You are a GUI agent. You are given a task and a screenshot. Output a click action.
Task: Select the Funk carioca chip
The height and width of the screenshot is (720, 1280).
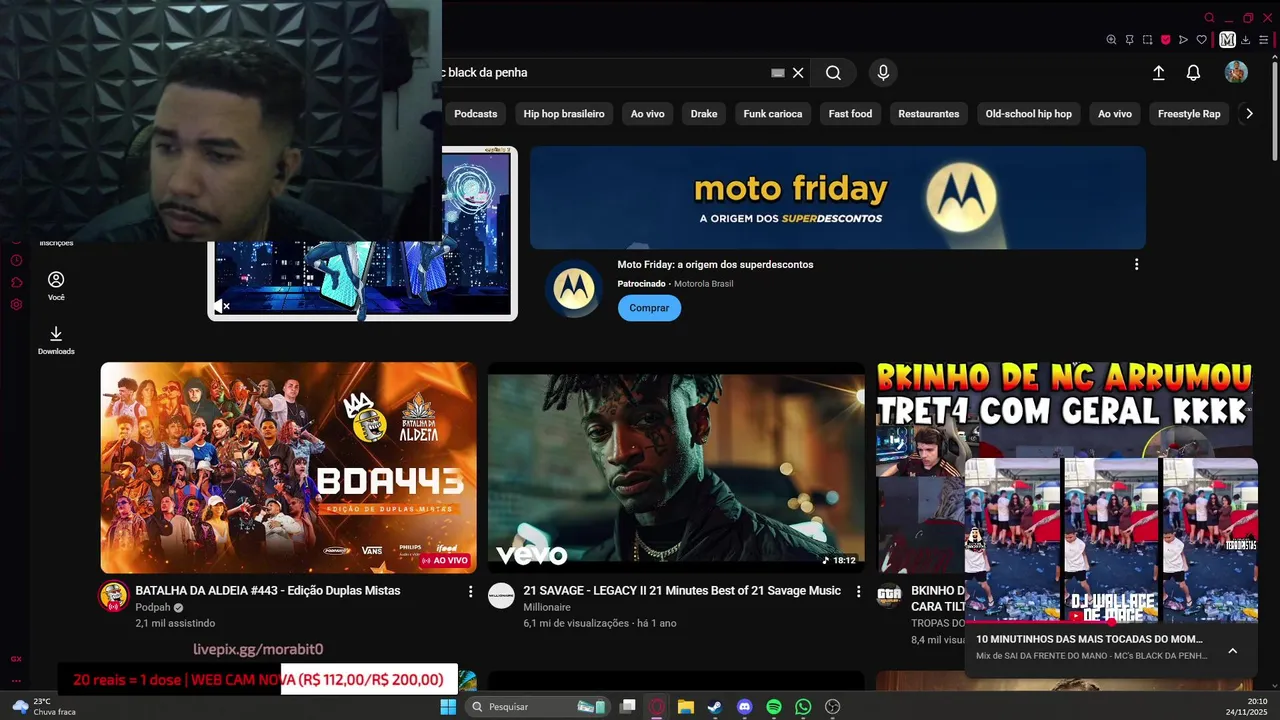coord(773,114)
